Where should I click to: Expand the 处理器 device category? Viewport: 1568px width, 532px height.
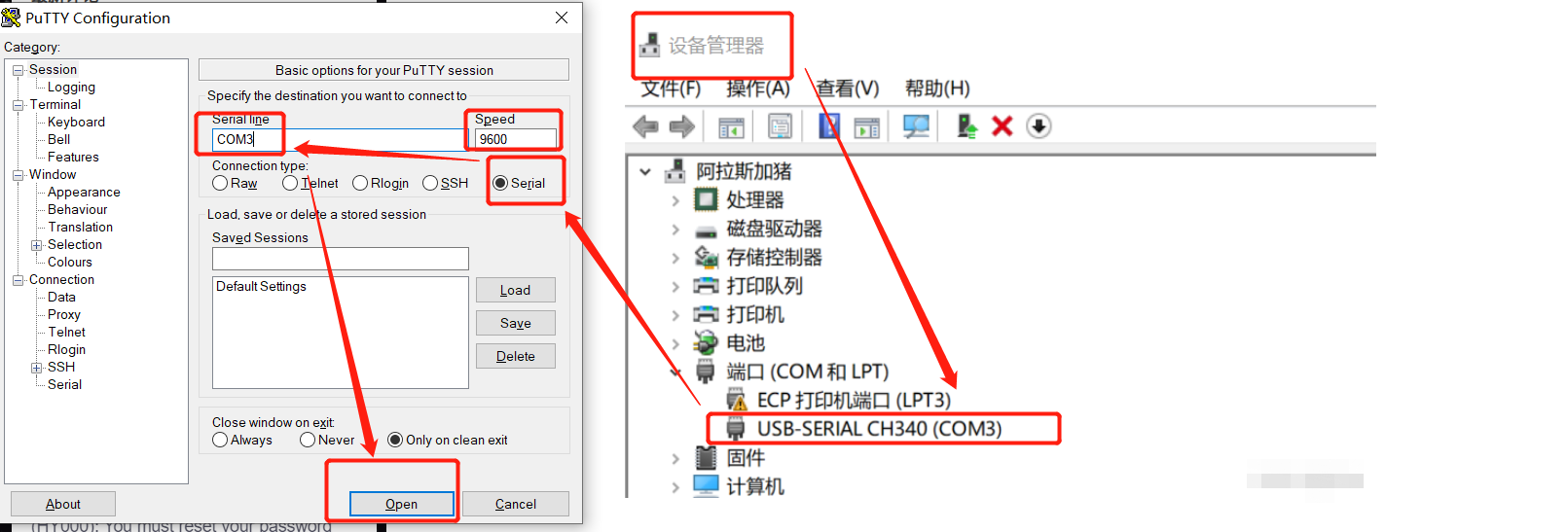click(675, 200)
